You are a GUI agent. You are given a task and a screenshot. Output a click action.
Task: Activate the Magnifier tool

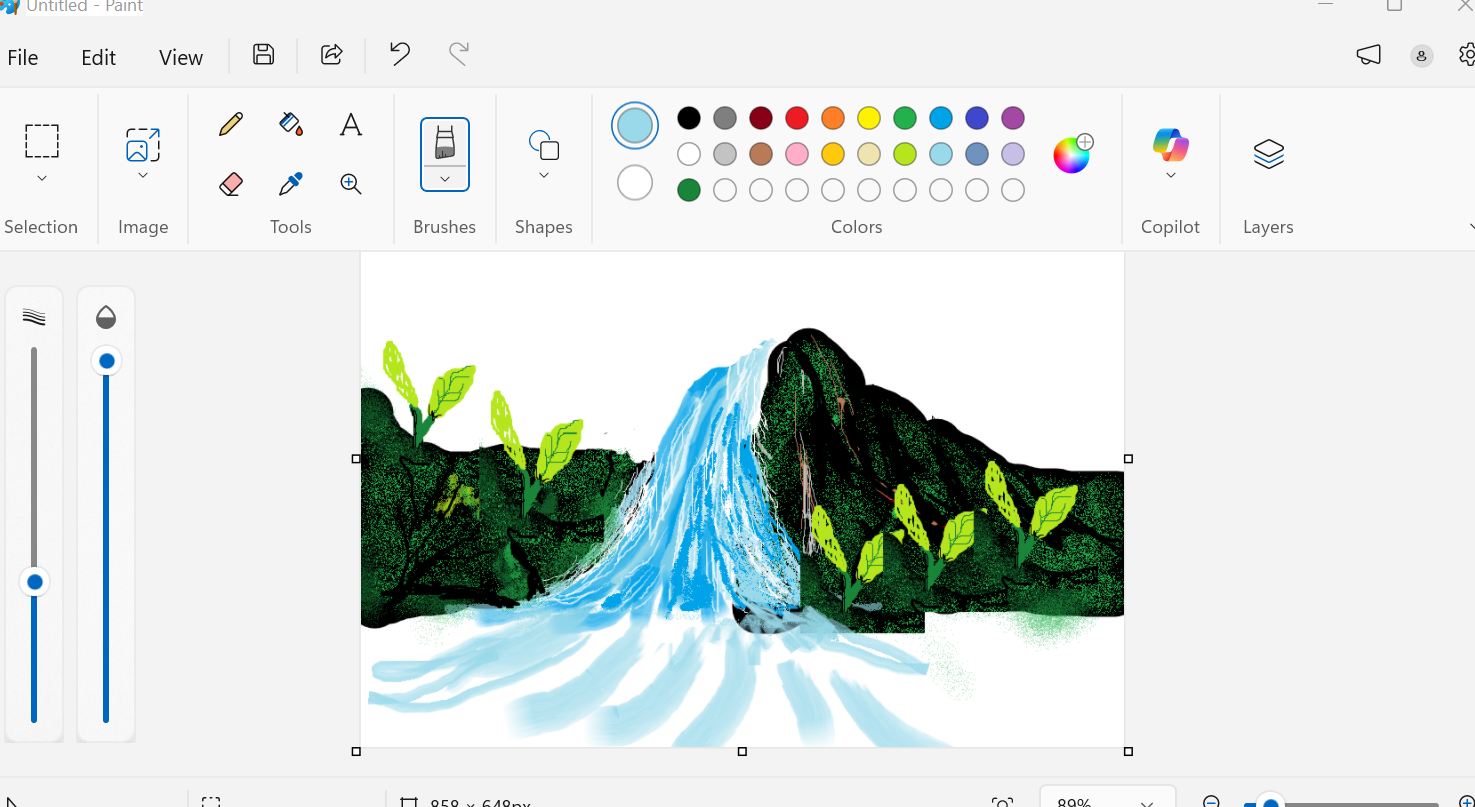pos(350,184)
